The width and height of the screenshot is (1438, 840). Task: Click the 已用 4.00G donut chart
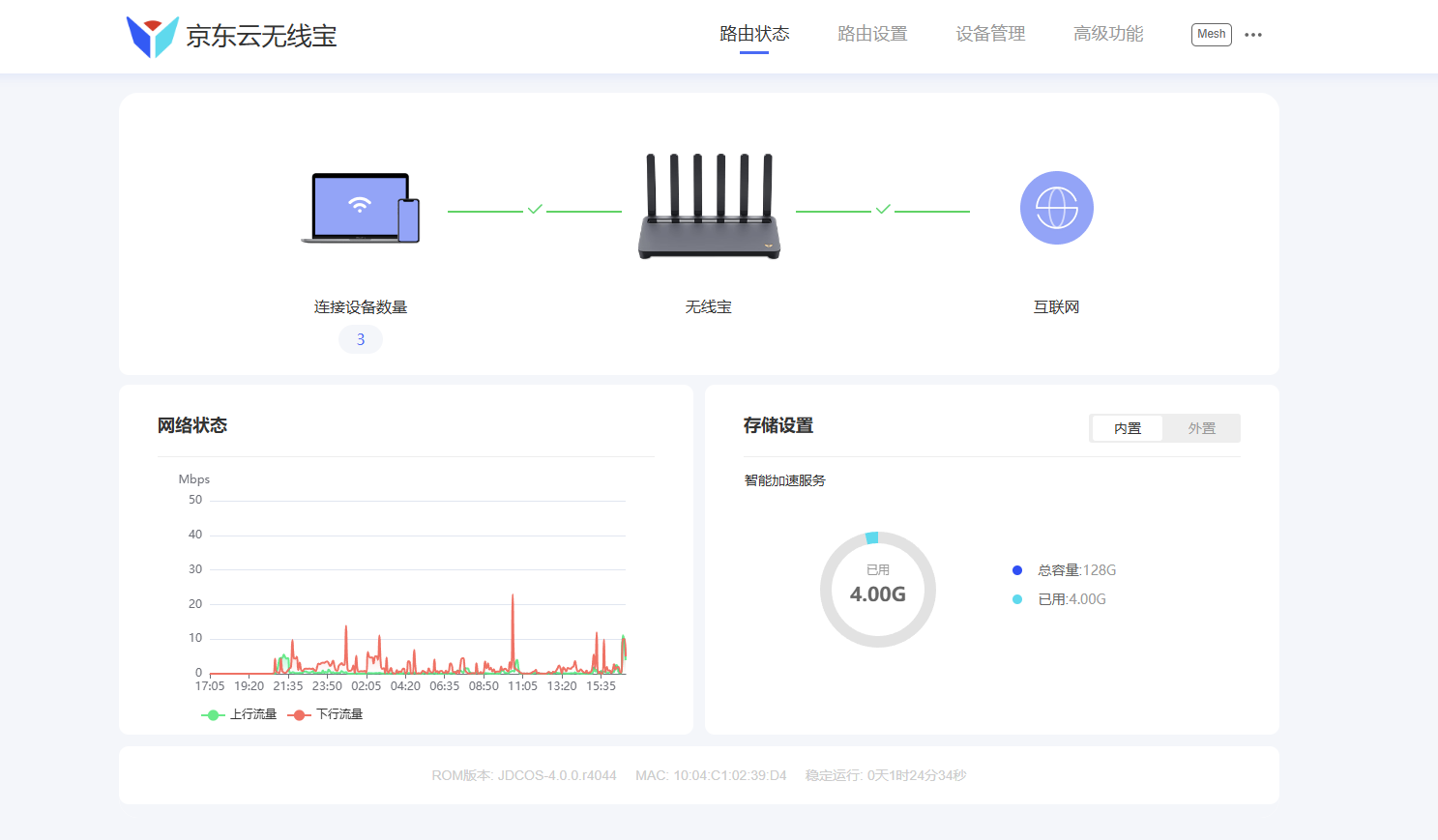pyautogui.click(x=877, y=590)
